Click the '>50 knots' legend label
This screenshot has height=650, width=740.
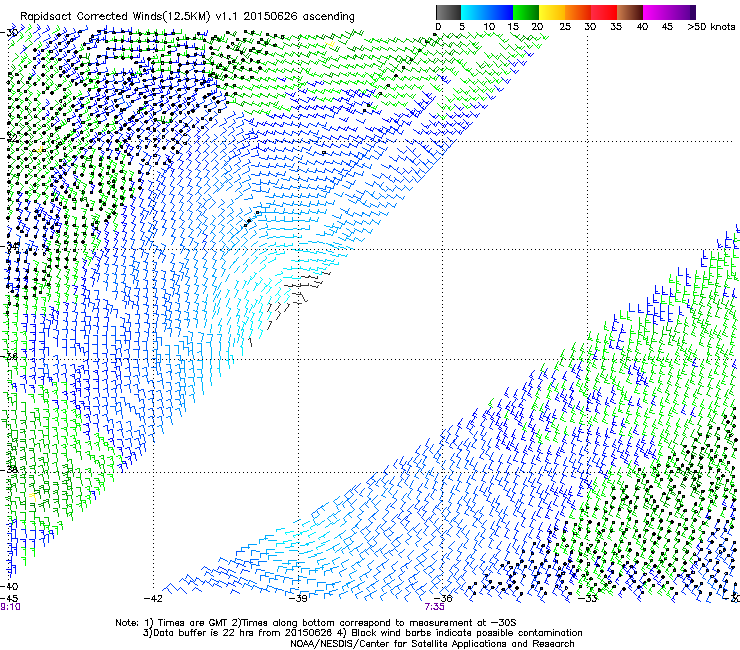[711, 27]
